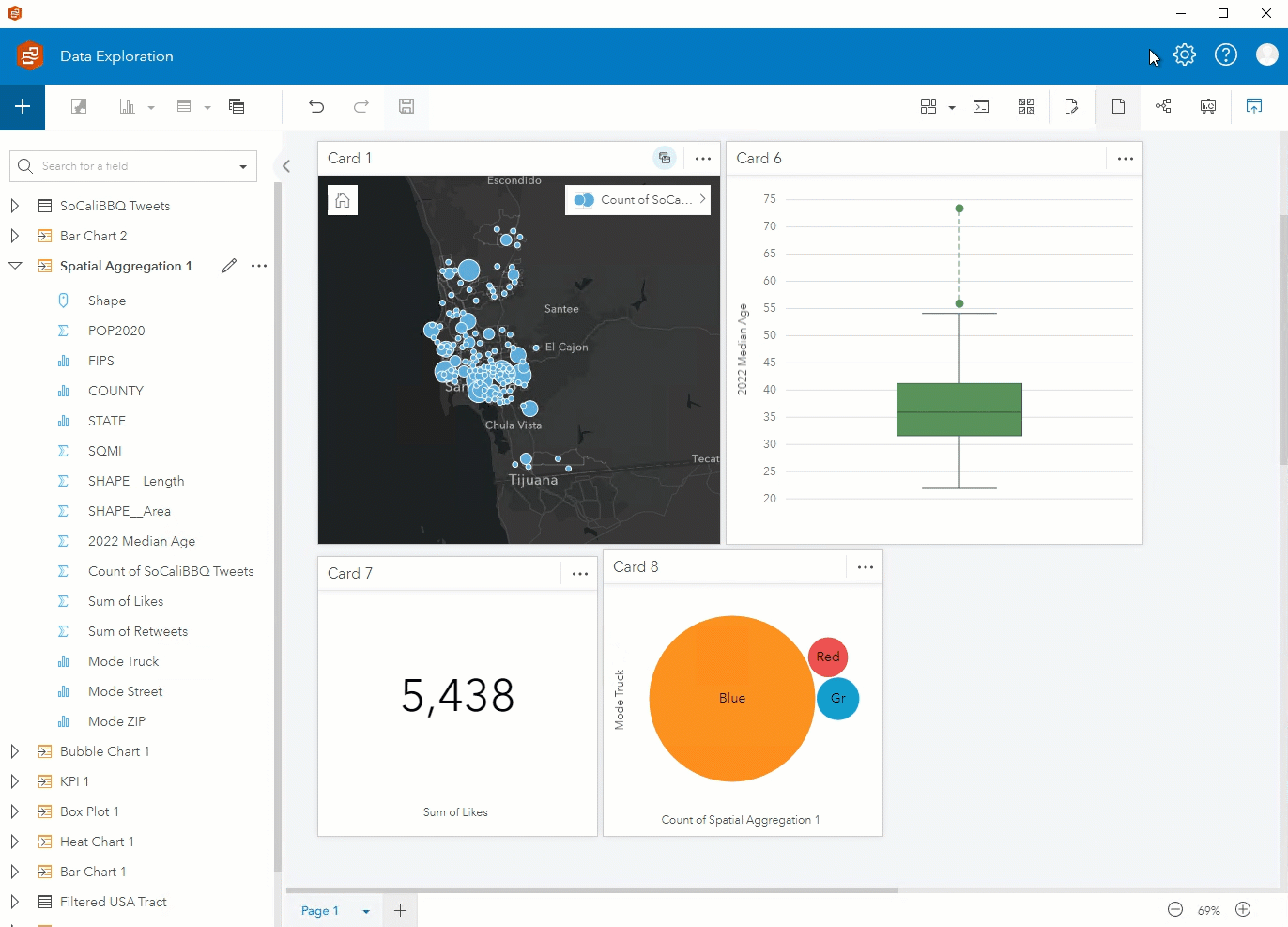The height and width of the screenshot is (927, 1288).
Task: Open Card 6 options menu
Action: pyautogui.click(x=1126, y=159)
